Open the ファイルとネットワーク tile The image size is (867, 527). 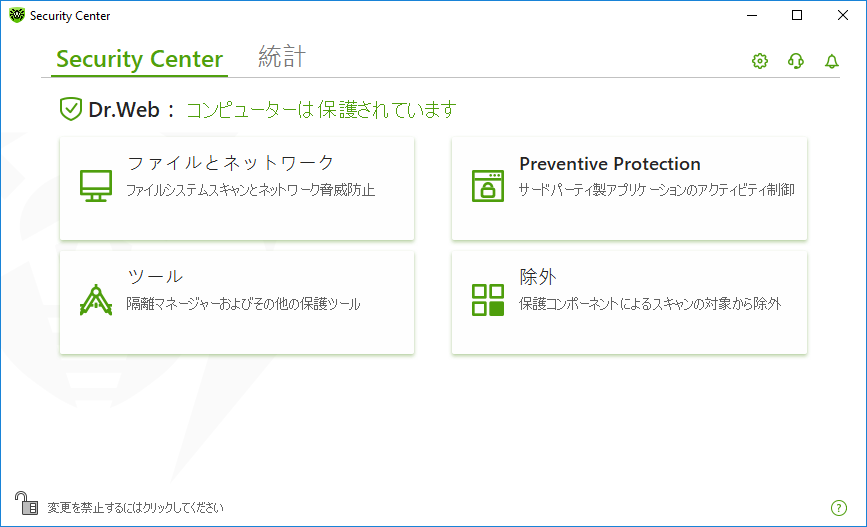tap(237, 189)
